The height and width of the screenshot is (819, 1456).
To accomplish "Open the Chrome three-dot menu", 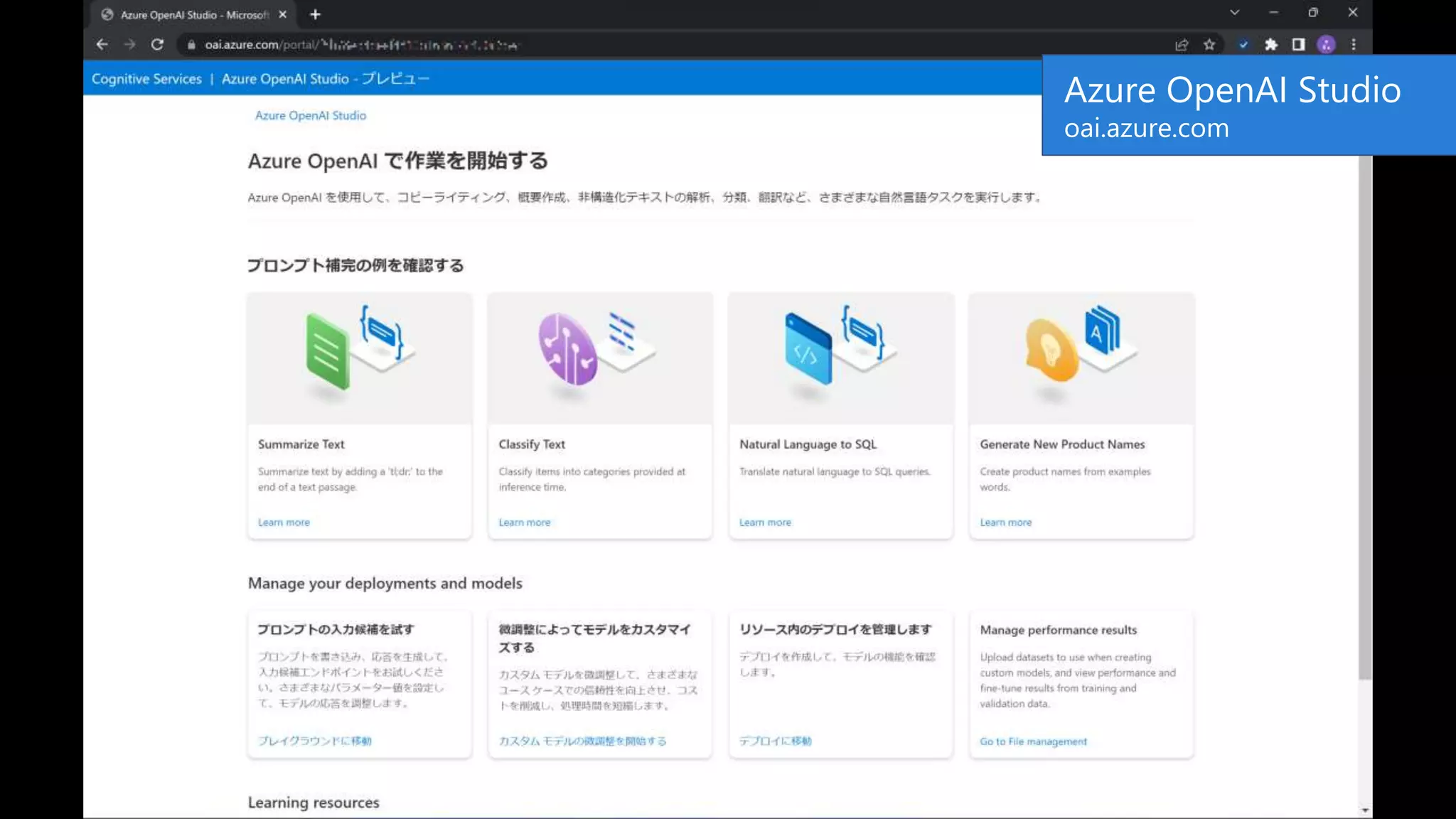I will tap(1354, 45).
